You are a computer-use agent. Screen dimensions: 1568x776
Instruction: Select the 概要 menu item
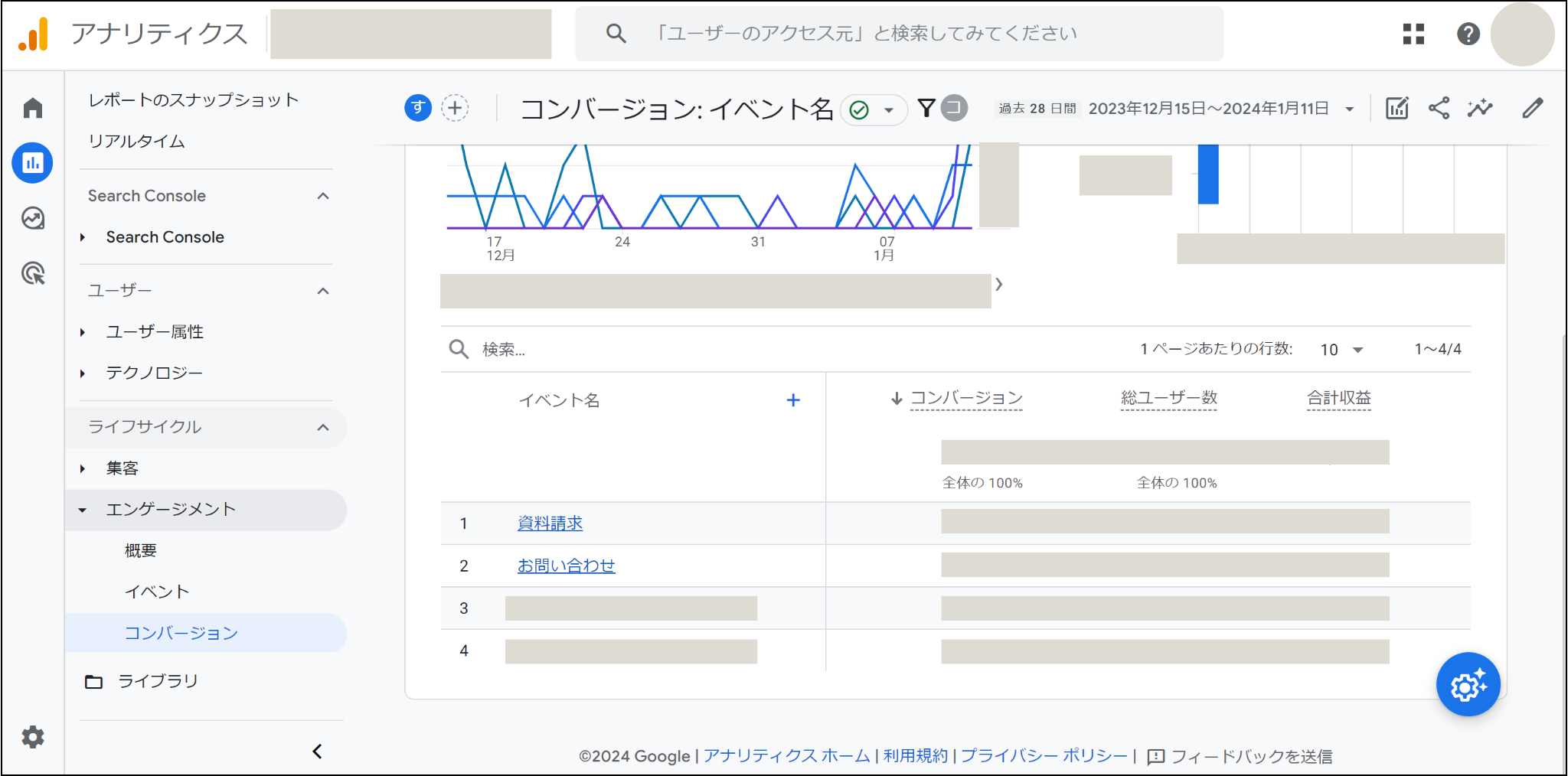pyautogui.click(x=140, y=550)
